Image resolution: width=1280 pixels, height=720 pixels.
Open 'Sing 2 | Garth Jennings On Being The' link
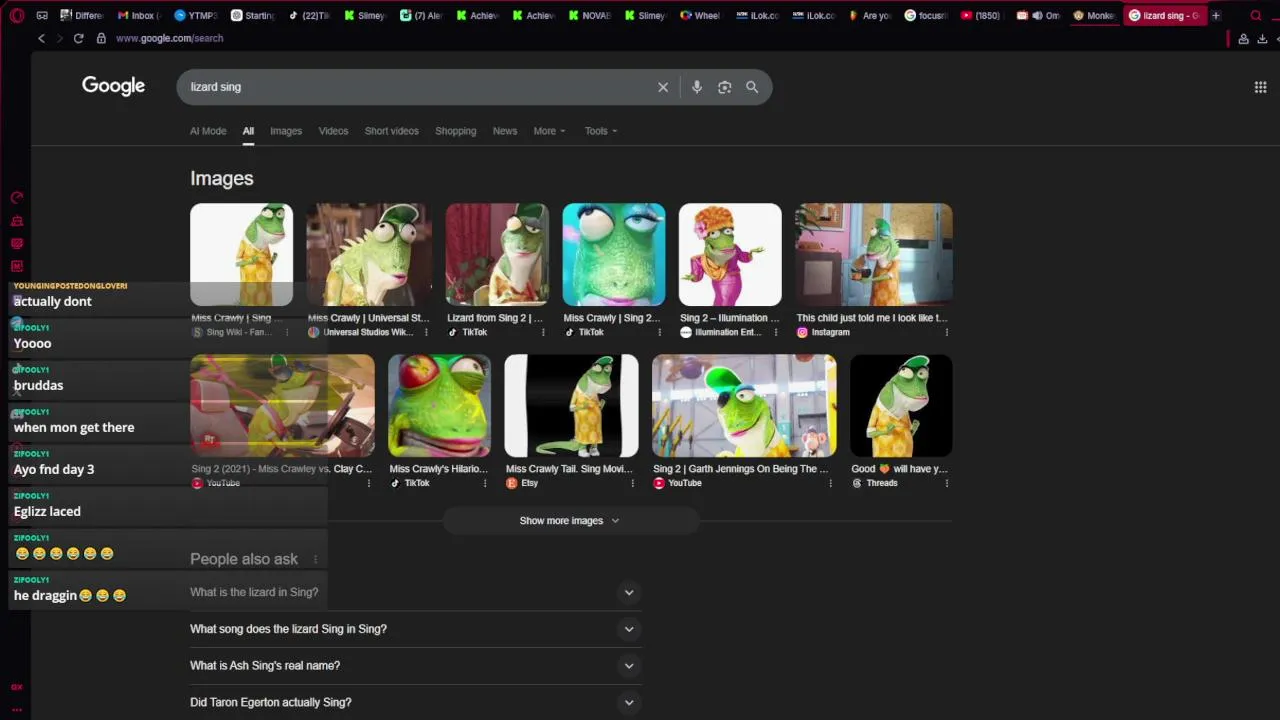click(741, 468)
